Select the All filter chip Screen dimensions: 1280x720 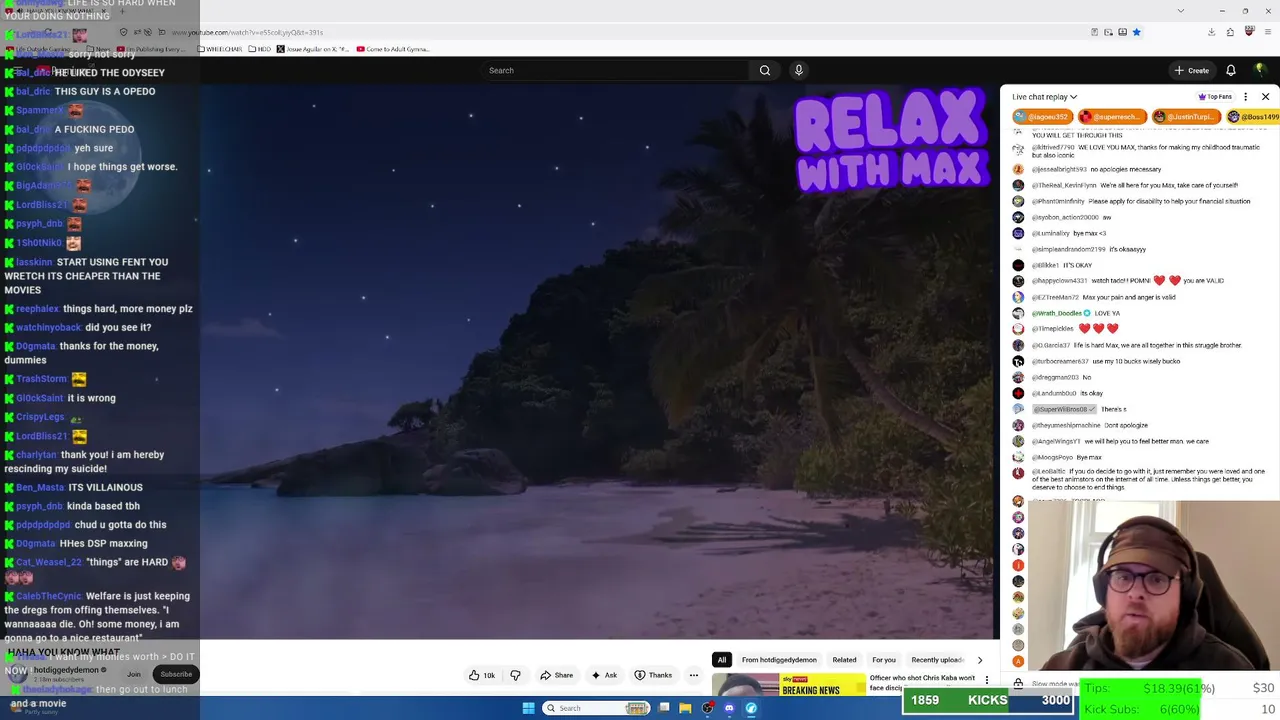[721, 660]
